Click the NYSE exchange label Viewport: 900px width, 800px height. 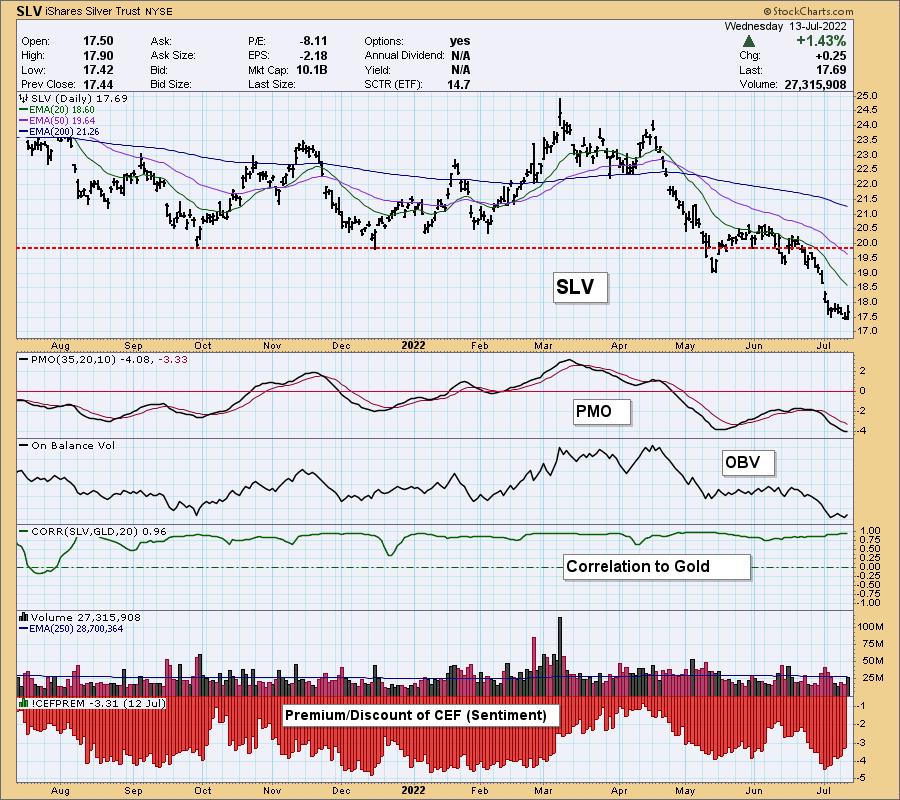[158, 11]
